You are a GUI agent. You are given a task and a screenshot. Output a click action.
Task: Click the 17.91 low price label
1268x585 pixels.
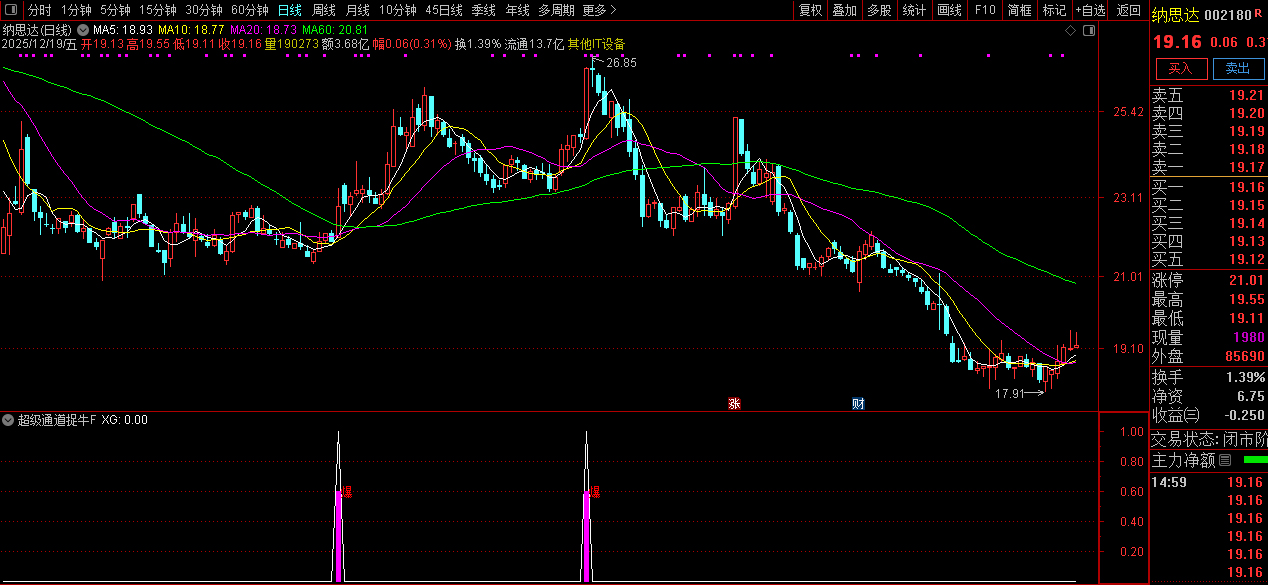point(1010,393)
